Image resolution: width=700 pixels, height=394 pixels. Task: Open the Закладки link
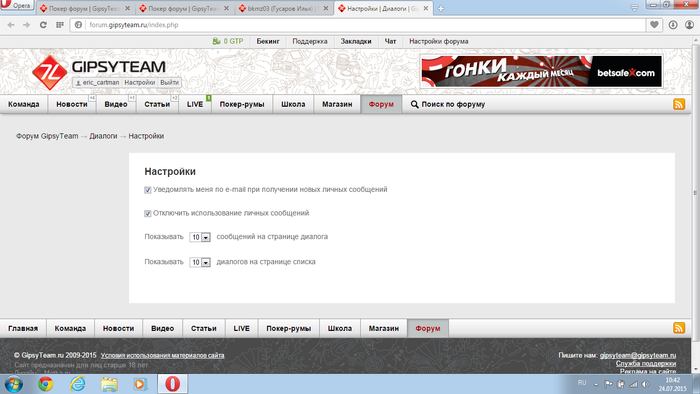pyautogui.click(x=356, y=41)
